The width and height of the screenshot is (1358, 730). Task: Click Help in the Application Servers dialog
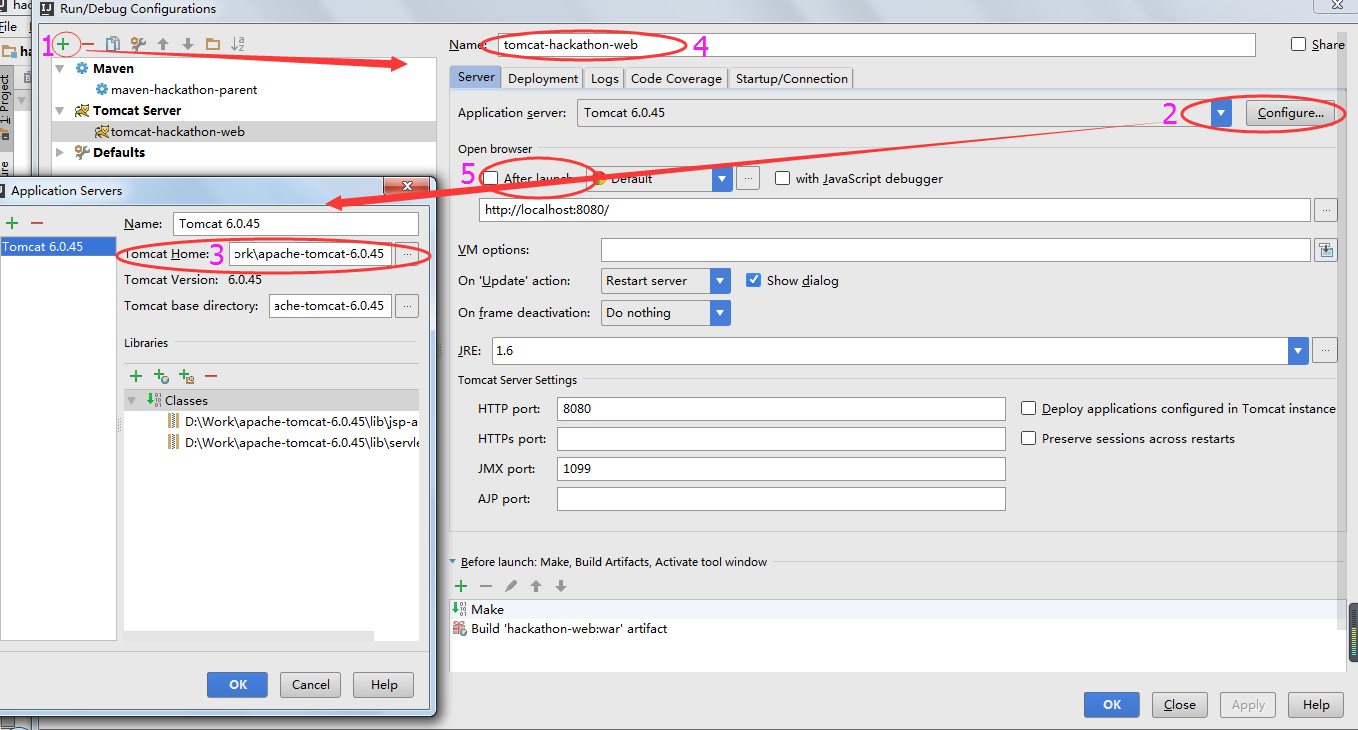(384, 685)
